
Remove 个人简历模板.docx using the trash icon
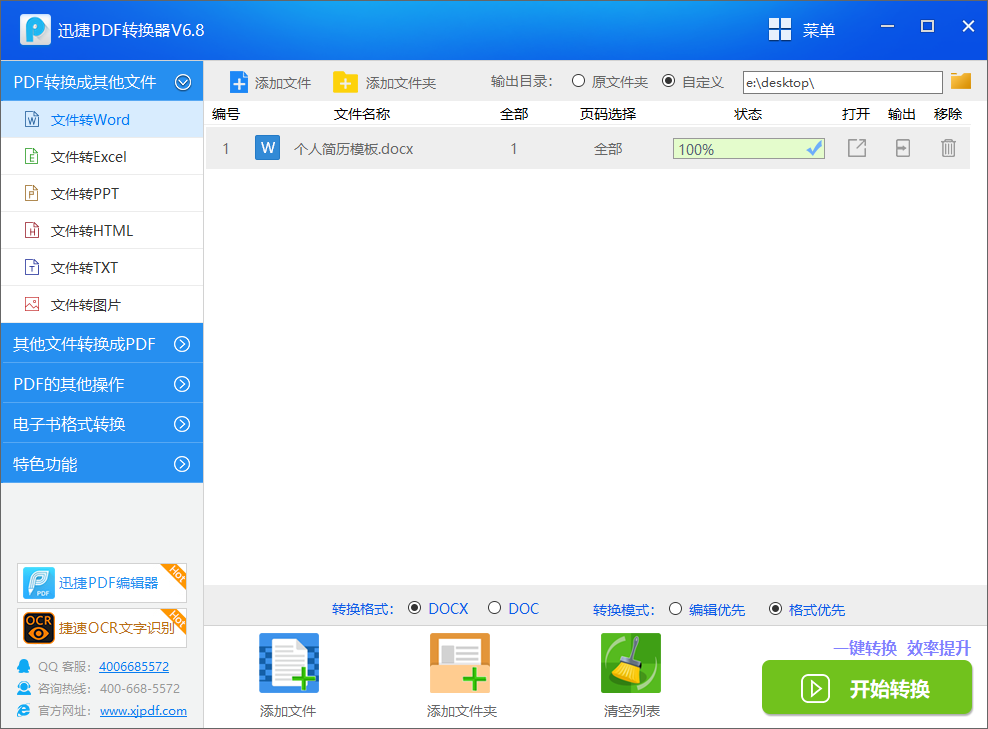click(x=946, y=147)
